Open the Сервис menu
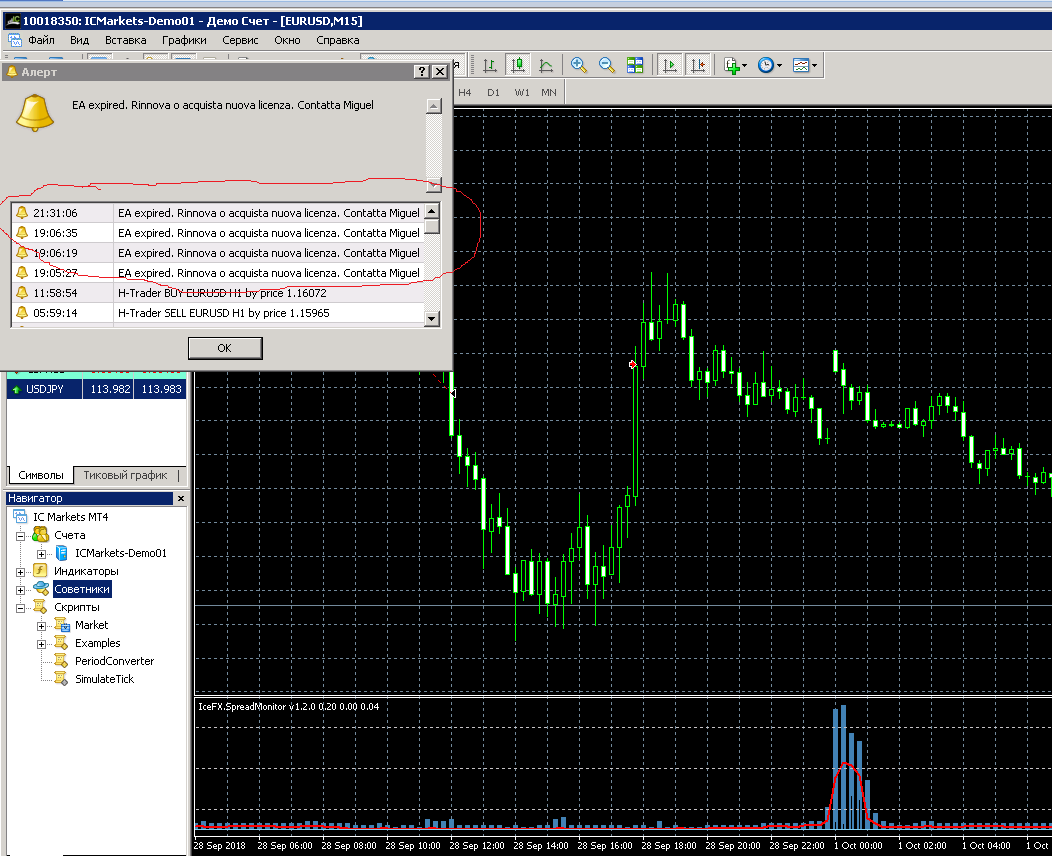Image resolution: width=1052 pixels, height=856 pixels. (240, 40)
